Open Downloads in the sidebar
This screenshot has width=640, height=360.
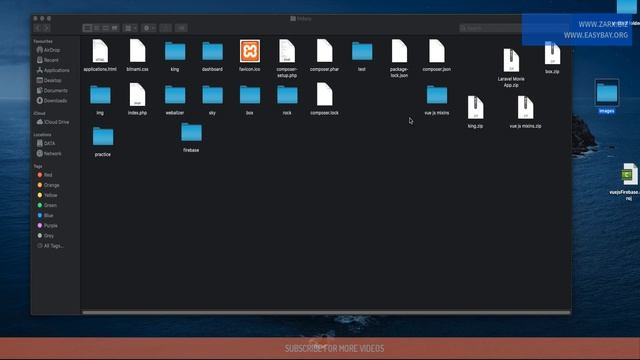(52, 100)
